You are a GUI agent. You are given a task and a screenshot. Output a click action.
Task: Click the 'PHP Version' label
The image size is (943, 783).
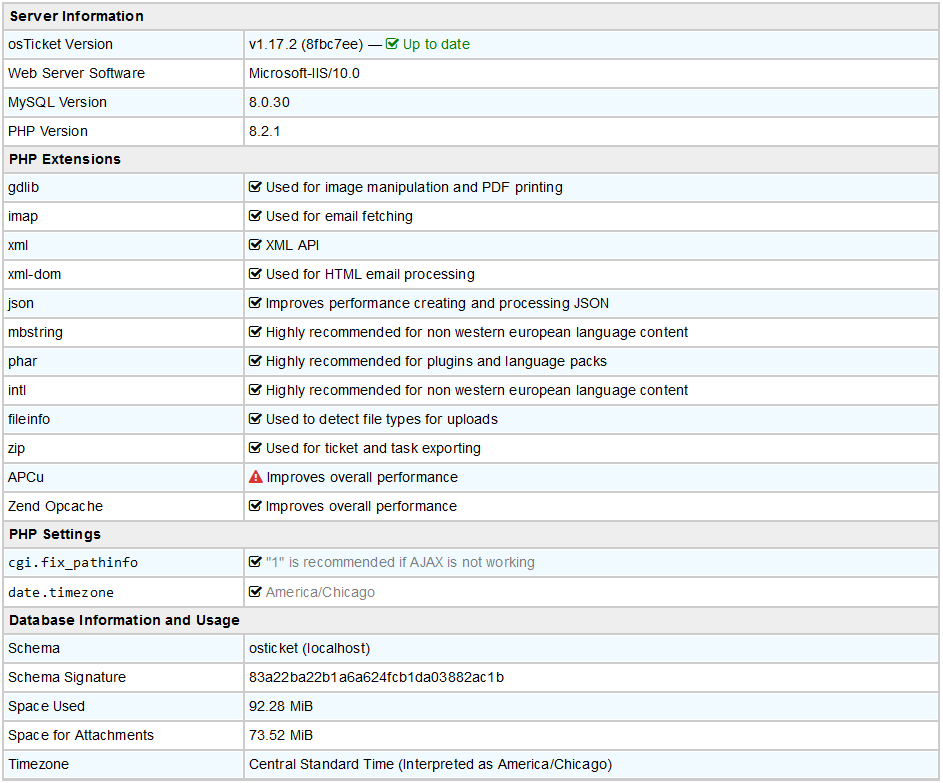tap(48, 131)
